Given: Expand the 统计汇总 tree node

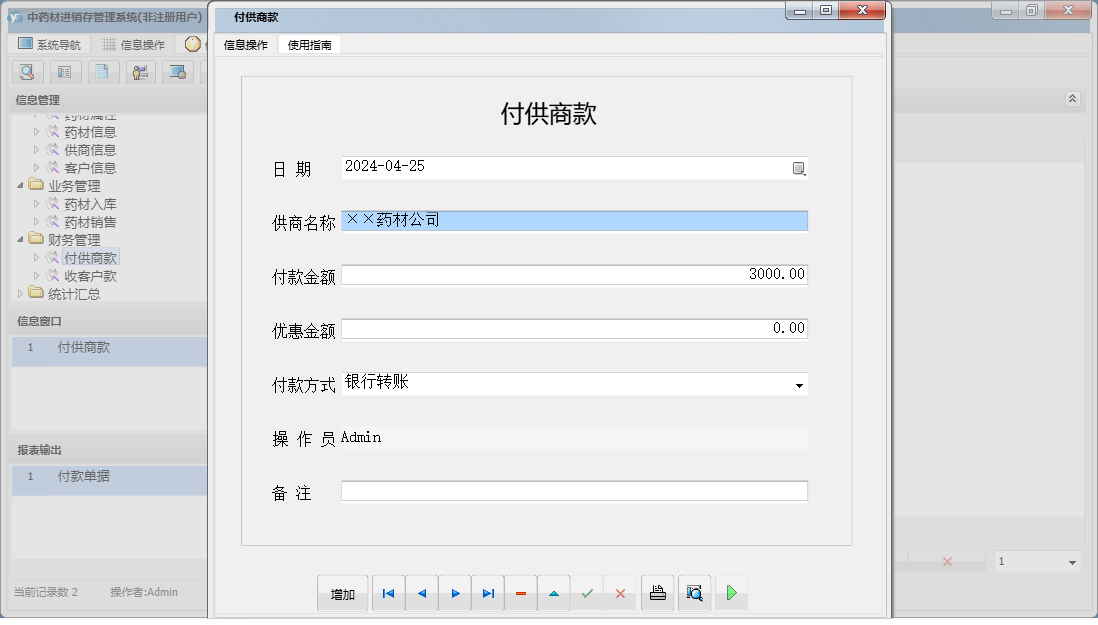Looking at the screenshot, I should click(x=19, y=294).
